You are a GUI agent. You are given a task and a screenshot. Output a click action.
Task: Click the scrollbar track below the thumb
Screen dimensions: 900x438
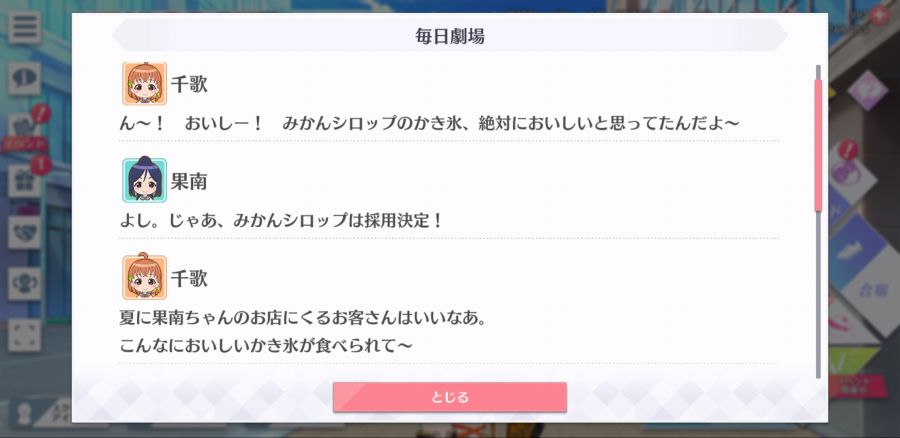[x=818, y=295]
